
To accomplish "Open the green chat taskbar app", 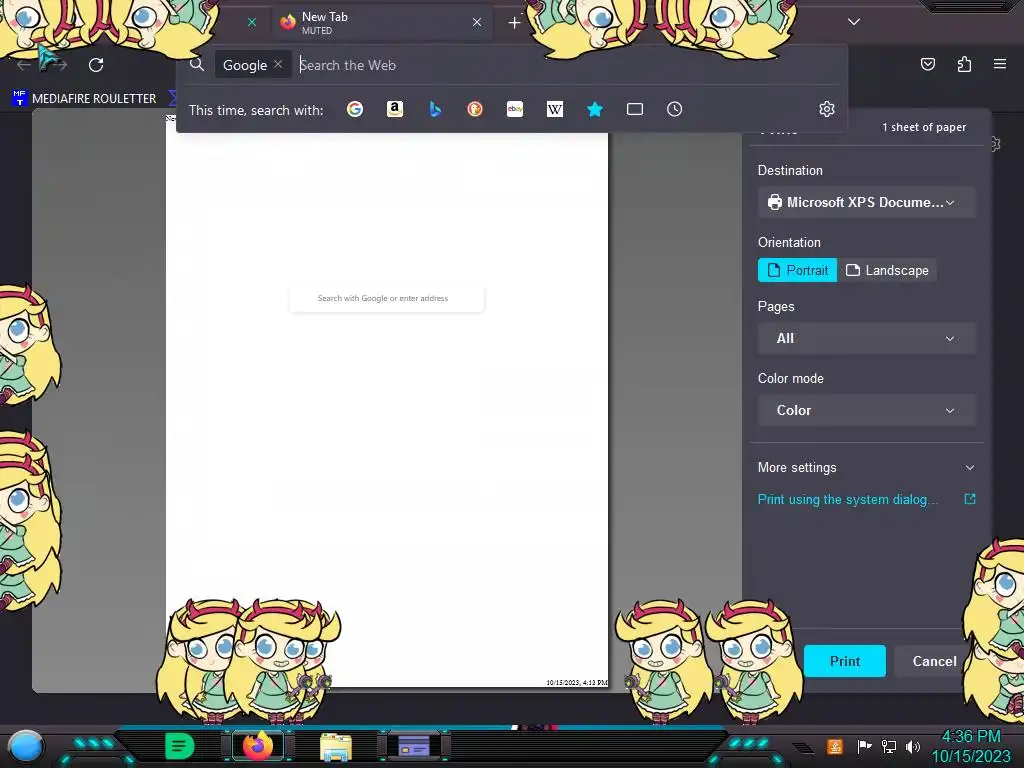I will pos(179,746).
